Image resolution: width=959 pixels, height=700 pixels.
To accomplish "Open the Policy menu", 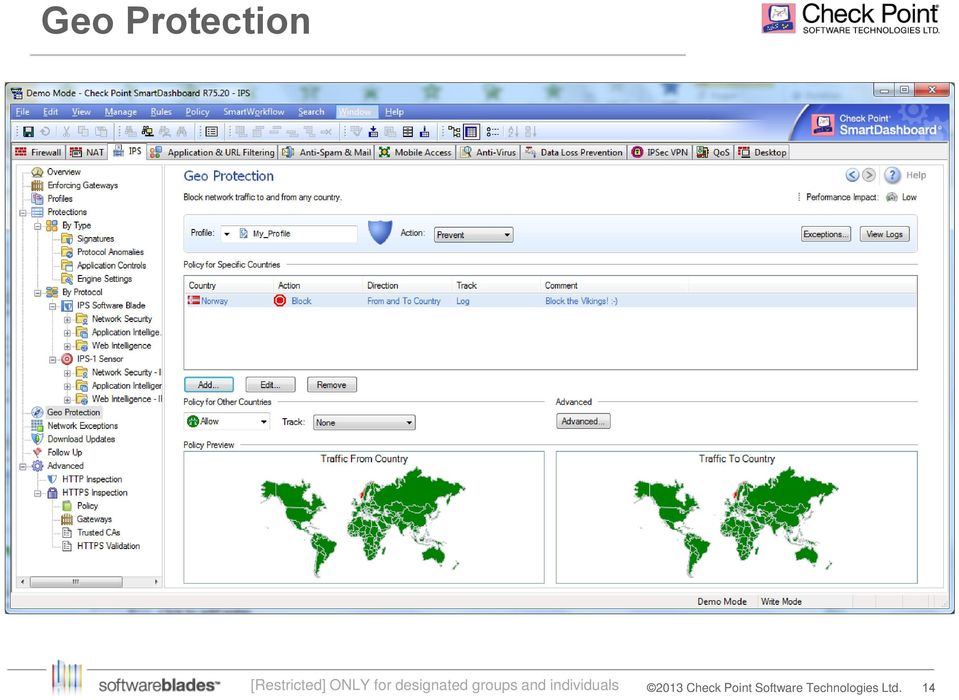I will tap(198, 112).
